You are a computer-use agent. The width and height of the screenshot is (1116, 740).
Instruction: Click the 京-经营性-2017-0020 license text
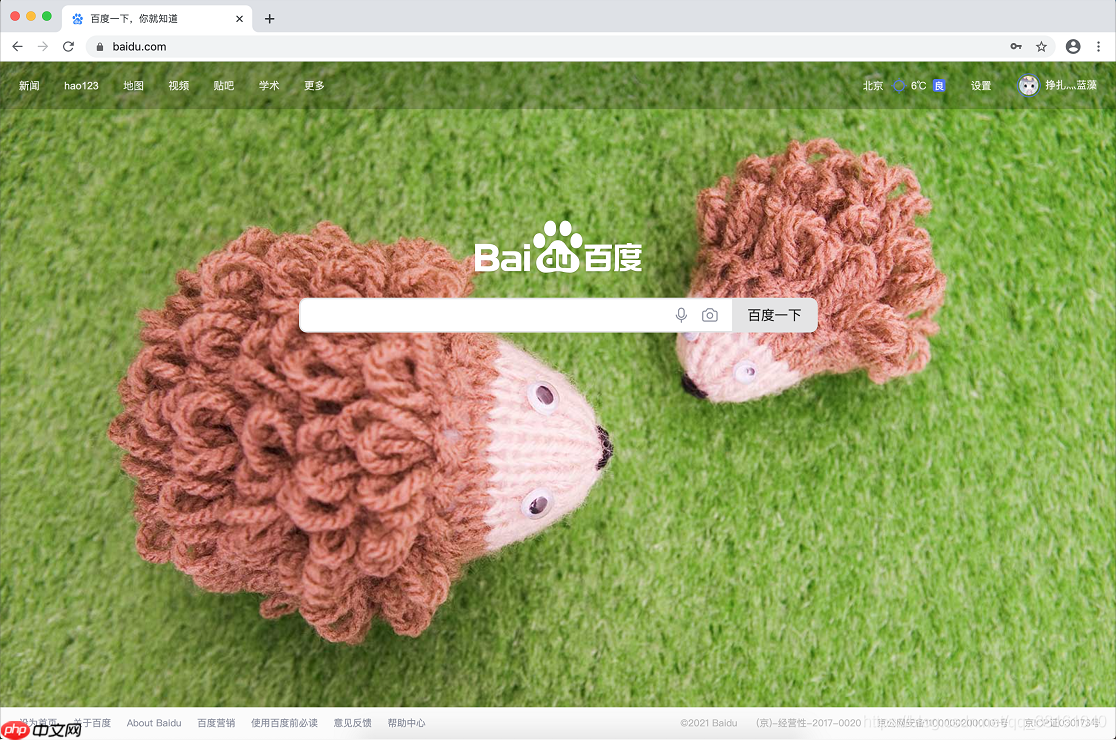point(809,723)
